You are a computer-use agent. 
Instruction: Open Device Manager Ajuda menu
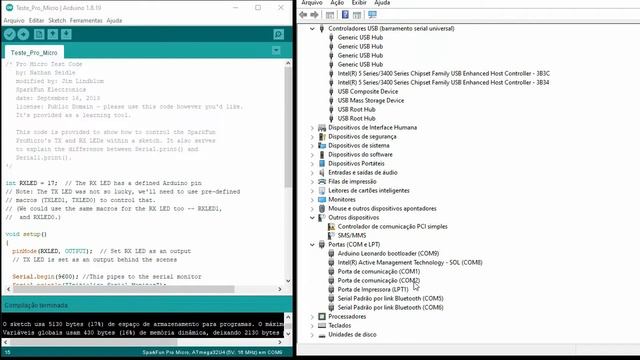[x=382, y=3]
